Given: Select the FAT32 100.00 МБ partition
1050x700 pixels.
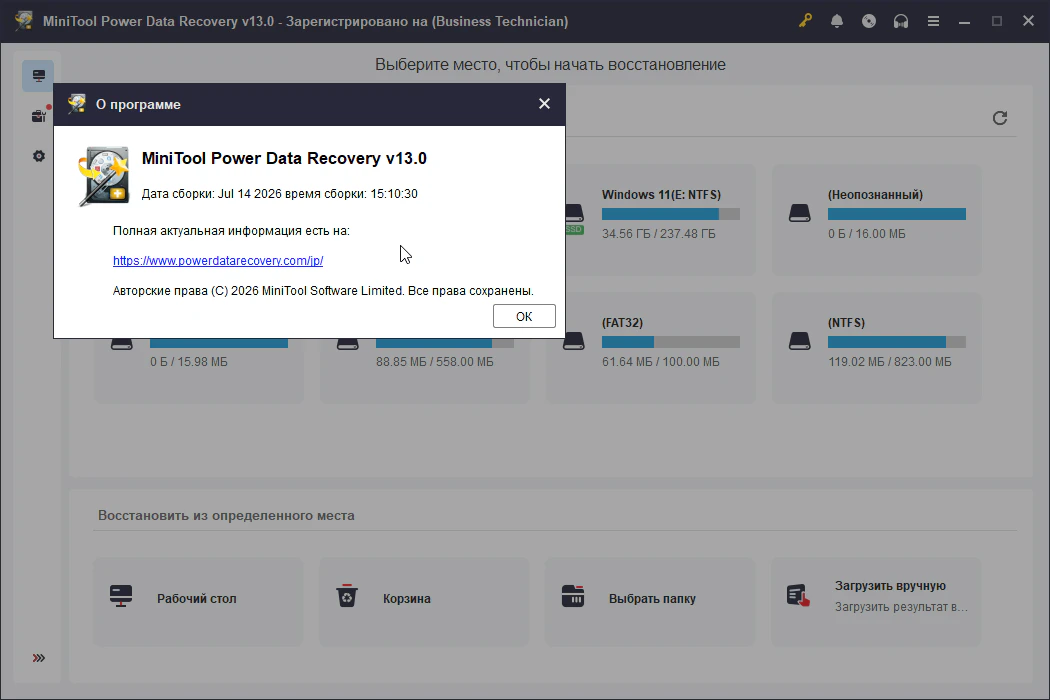Looking at the screenshot, I should click(x=651, y=347).
